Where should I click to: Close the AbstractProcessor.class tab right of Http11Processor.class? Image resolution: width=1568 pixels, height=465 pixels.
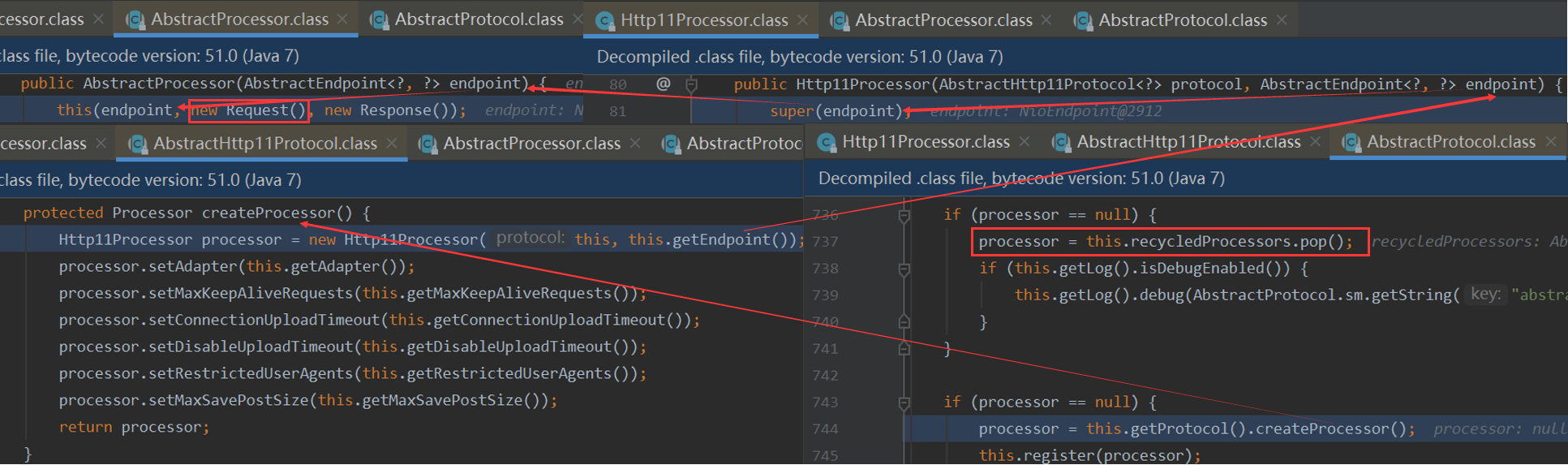(1046, 19)
